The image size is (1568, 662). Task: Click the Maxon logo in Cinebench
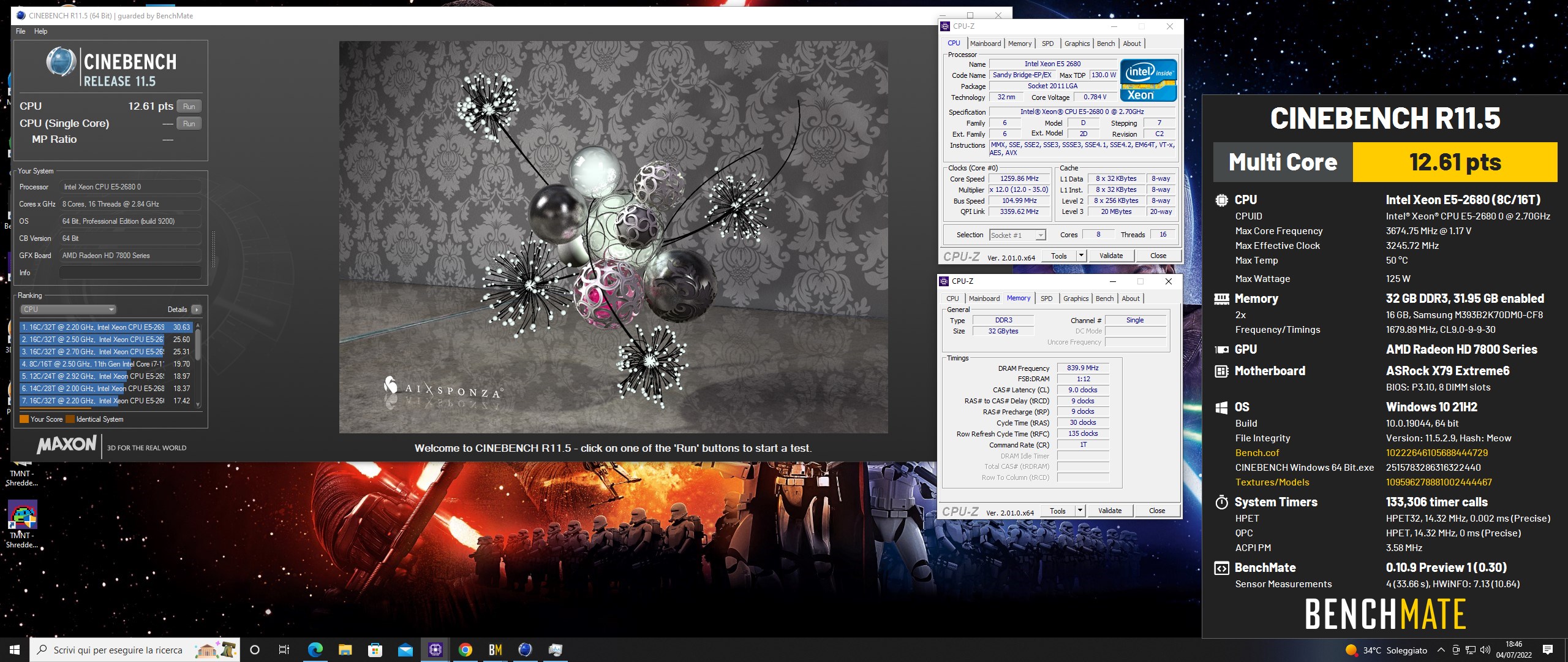click(x=66, y=444)
